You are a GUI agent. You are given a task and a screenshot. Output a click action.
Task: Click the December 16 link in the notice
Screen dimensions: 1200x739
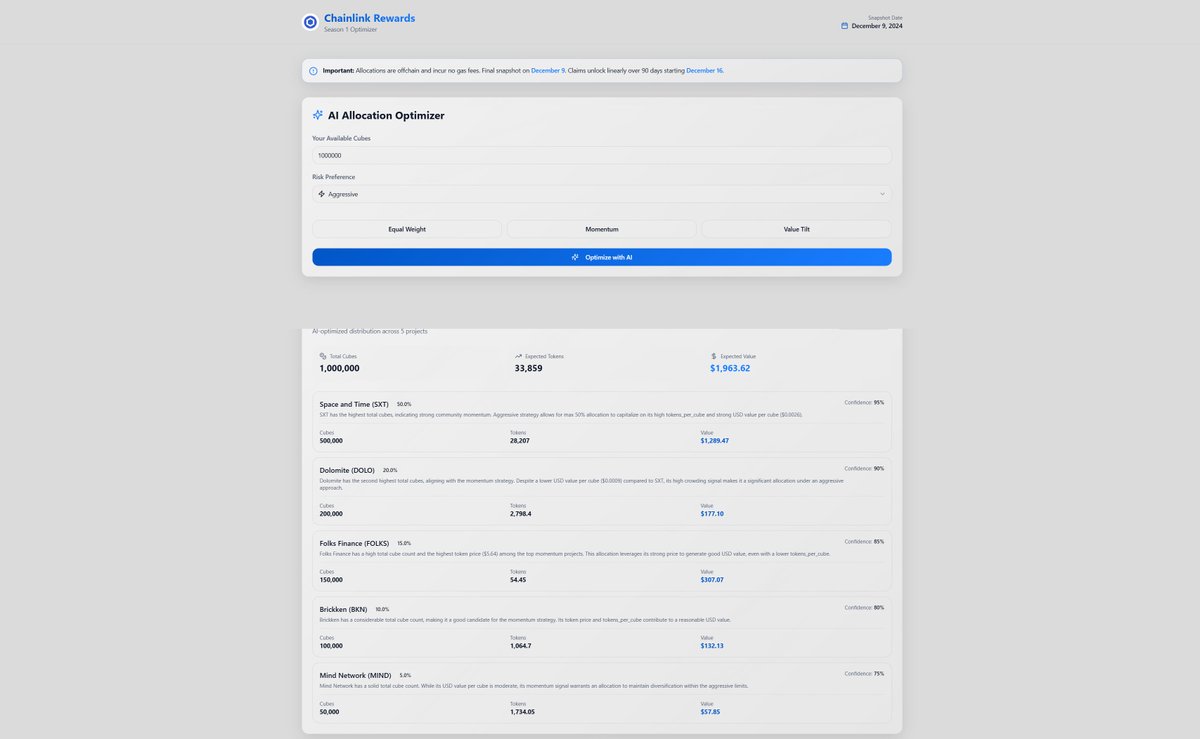point(705,71)
